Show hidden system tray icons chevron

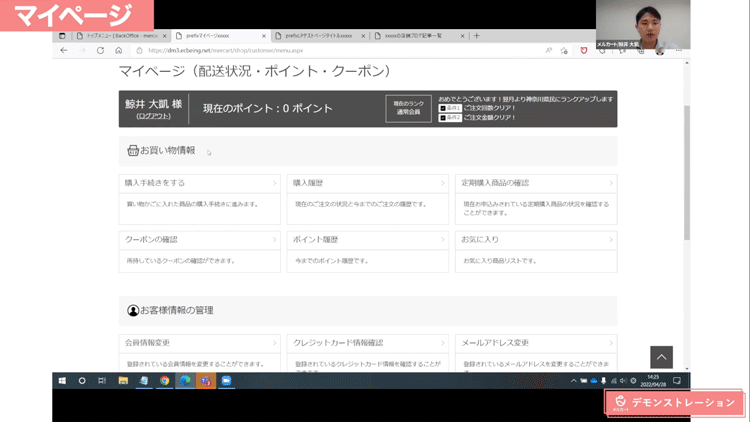(x=574, y=381)
